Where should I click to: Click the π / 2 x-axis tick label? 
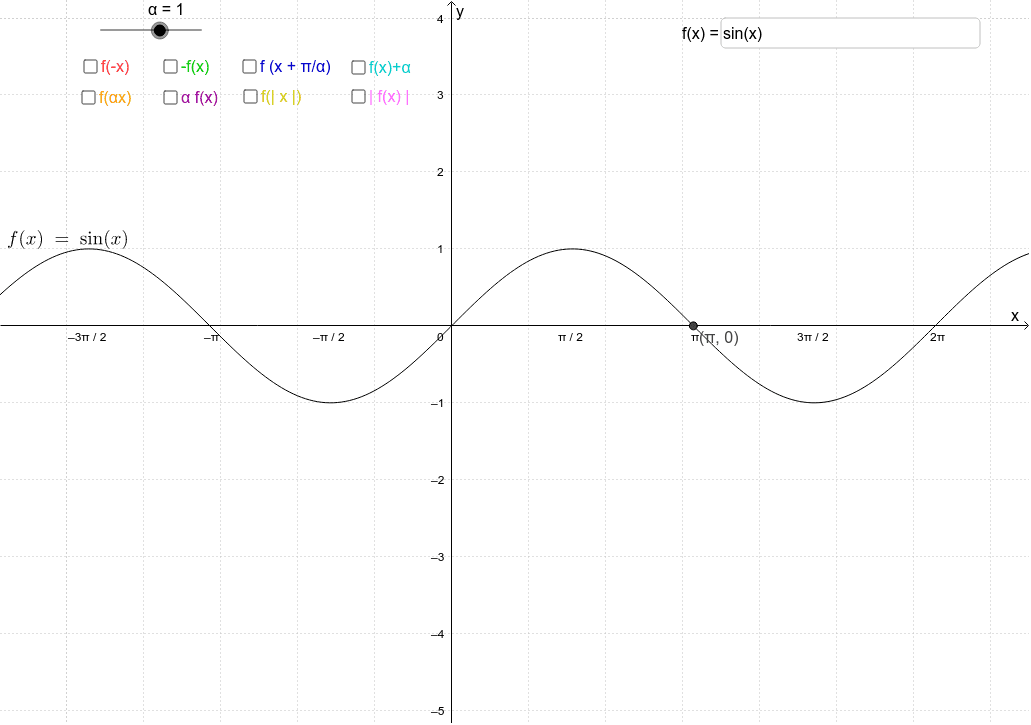tap(570, 337)
